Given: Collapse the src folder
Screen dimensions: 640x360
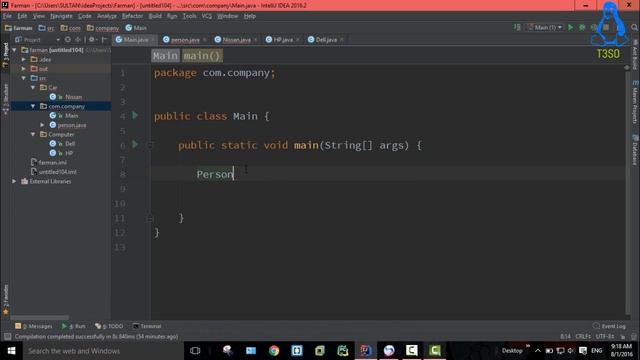Looking at the screenshot, I should tap(24, 78).
